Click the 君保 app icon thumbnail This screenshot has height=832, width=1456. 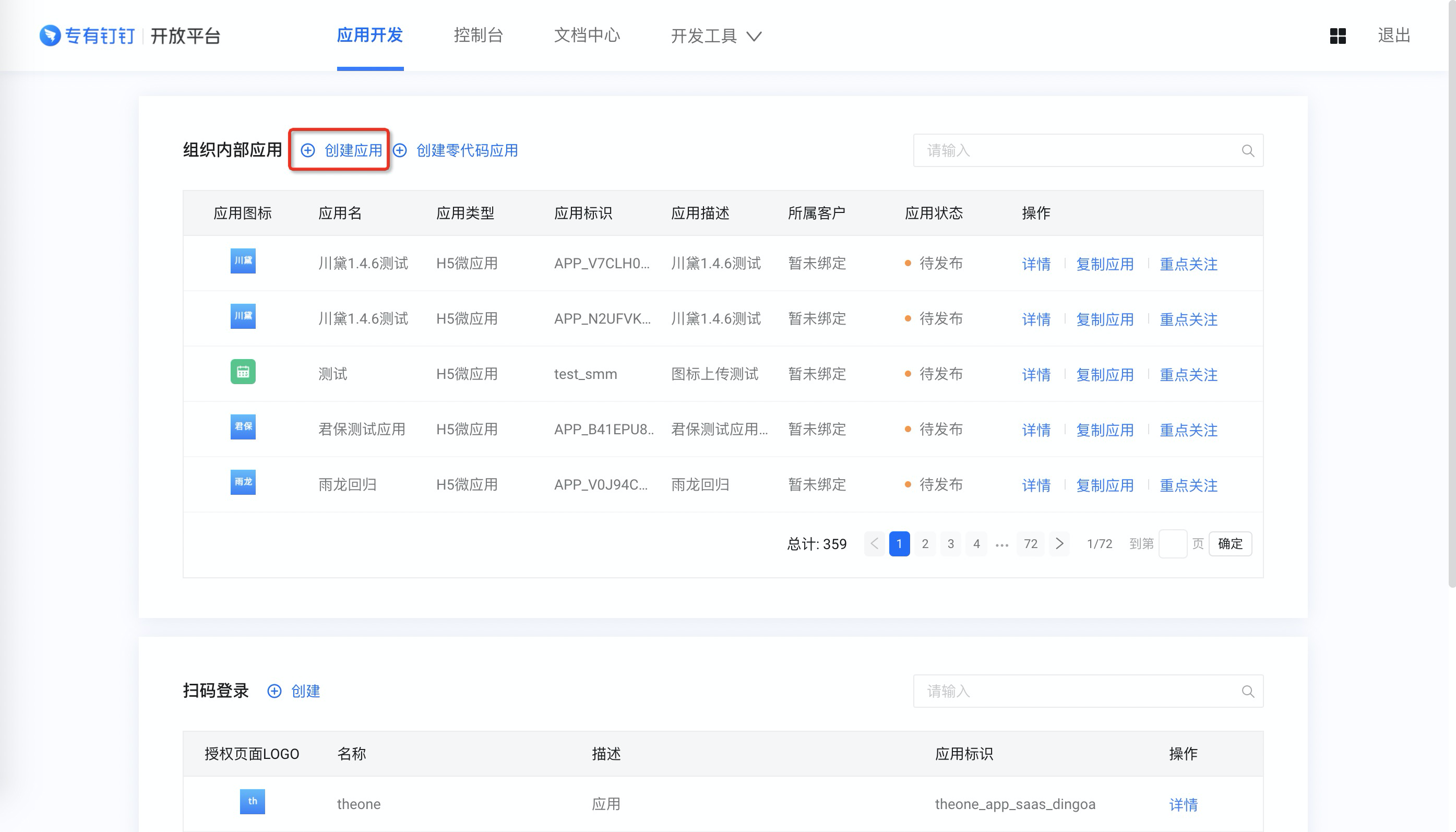click(x=243, y=427)
